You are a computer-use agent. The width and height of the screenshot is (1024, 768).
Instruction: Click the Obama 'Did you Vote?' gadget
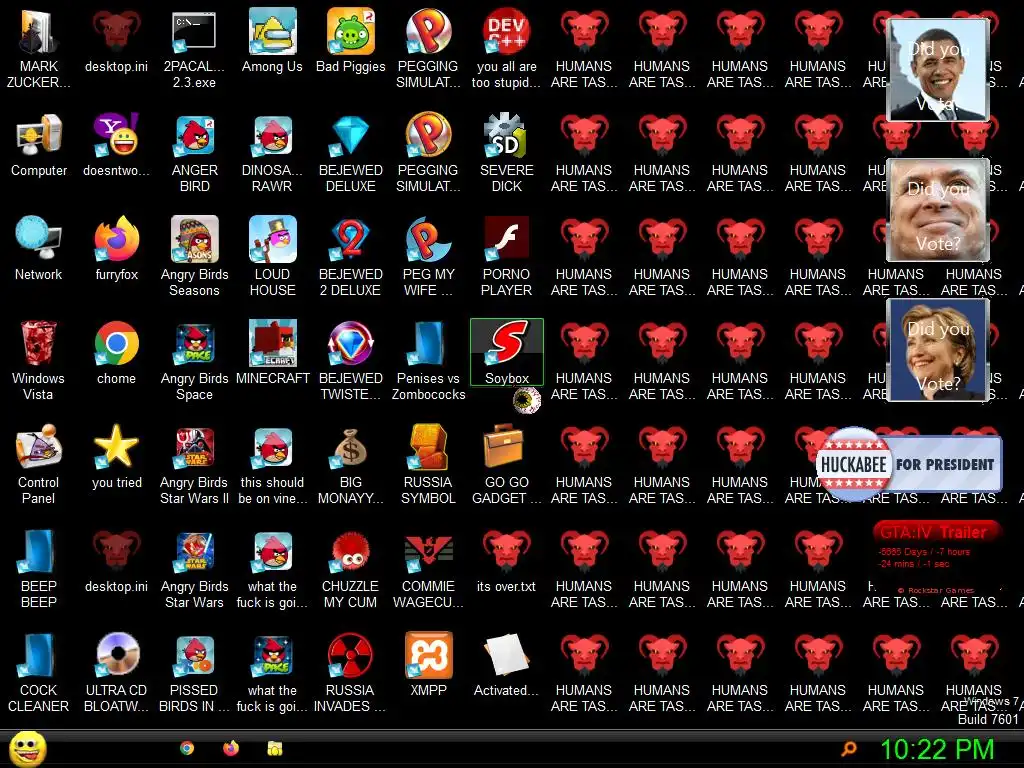[938, 70]
